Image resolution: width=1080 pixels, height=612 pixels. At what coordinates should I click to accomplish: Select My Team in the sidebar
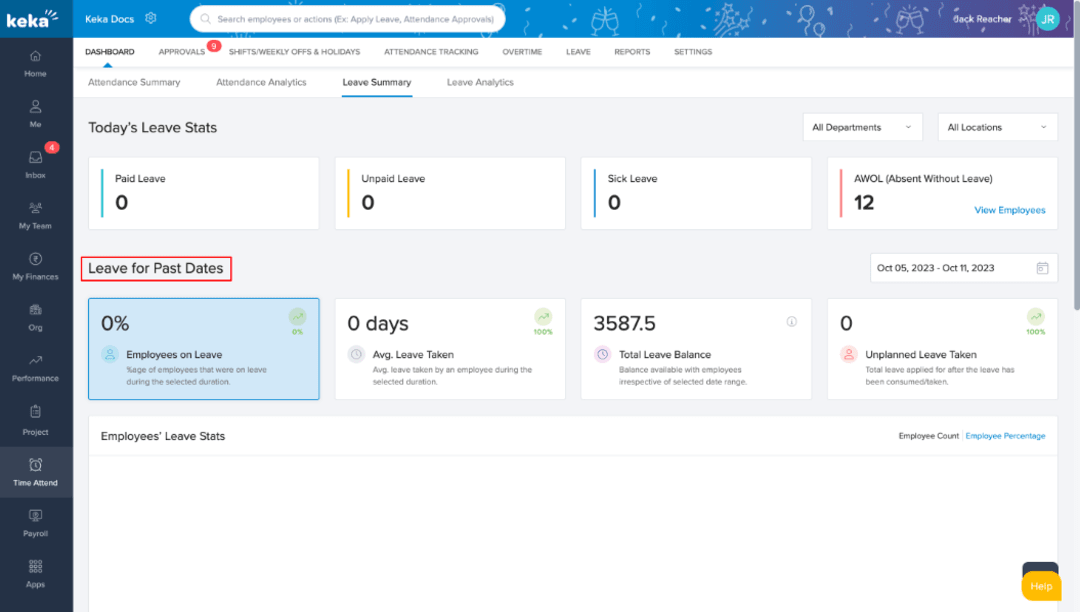pos(35,216)
